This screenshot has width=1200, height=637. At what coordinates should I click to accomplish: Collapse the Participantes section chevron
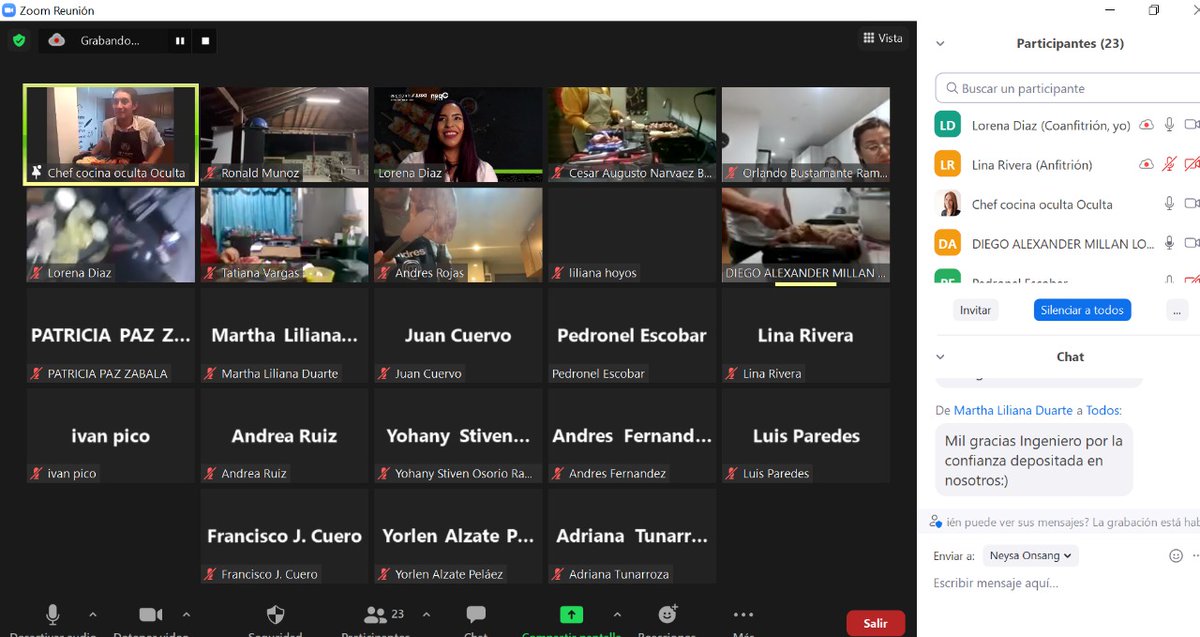pos(939,43)
